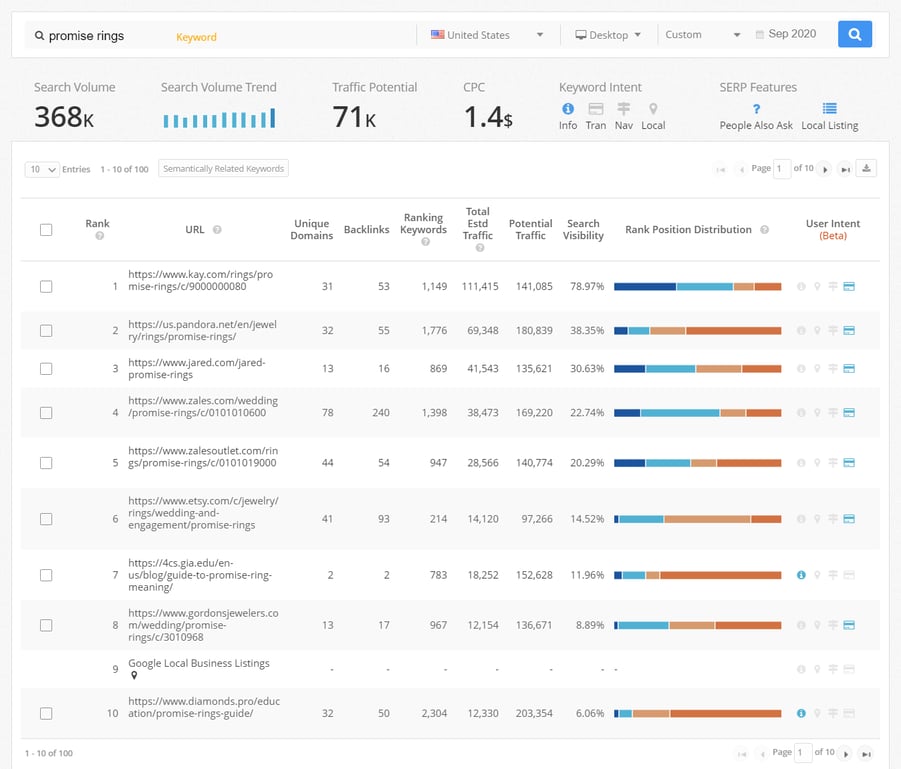Check the zales.com row checkbox
901x769 pixels.
[46, 413]
